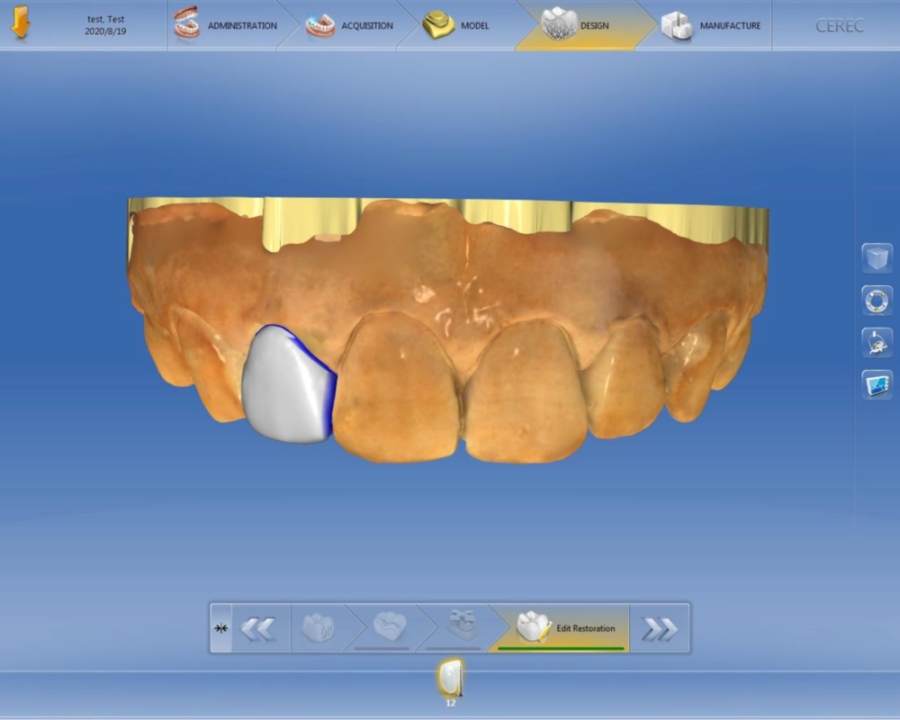Select the Edit Restoration step
The height and width of the screenshot is (720, 900).
565,628
